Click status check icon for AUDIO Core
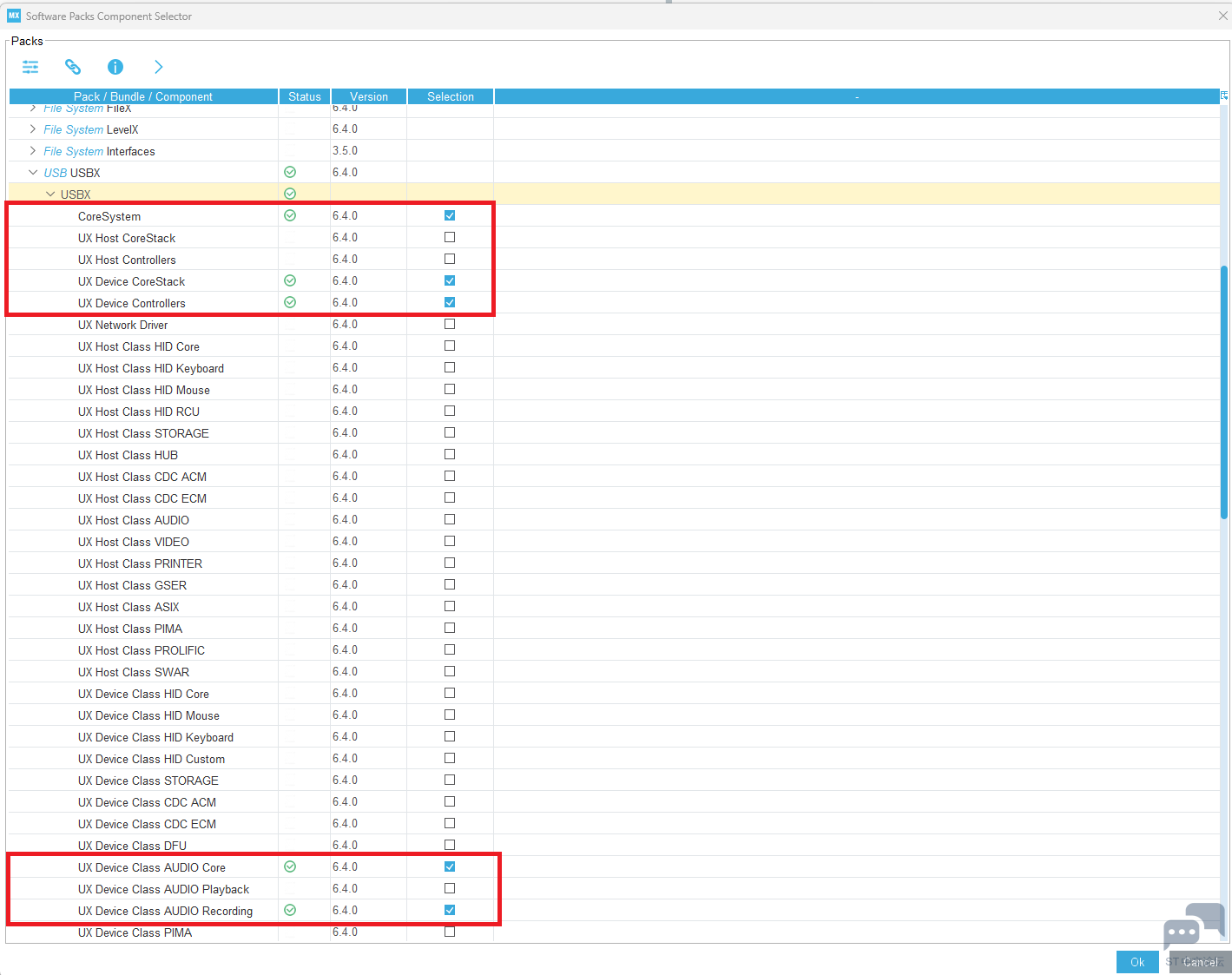Viewport: 1232px width, 975px height. [x=290, y=866]
